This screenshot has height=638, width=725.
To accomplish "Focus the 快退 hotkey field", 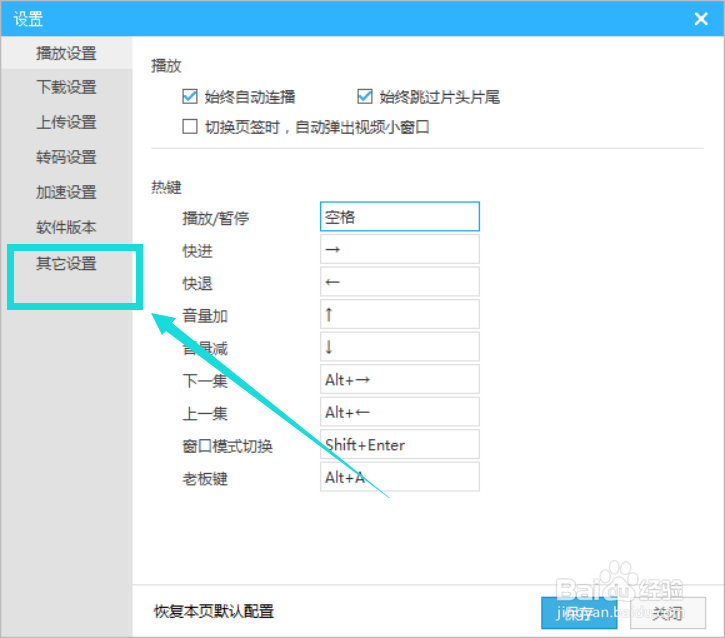I will pyautogui.click(x=400, y=282).
